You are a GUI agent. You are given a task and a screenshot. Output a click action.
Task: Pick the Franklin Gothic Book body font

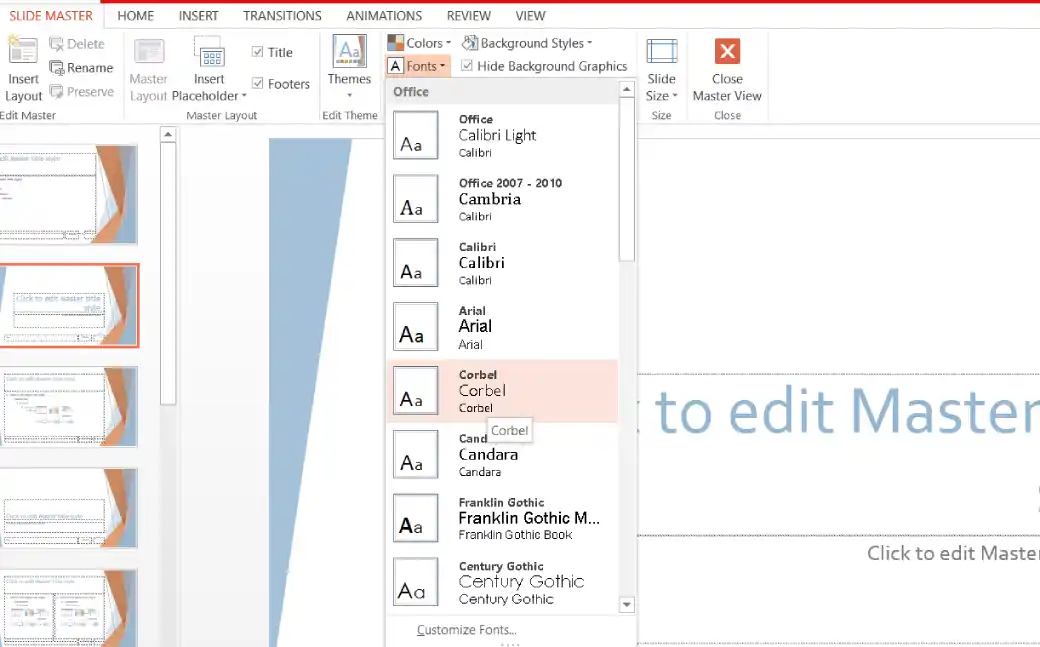coord(515,535)
